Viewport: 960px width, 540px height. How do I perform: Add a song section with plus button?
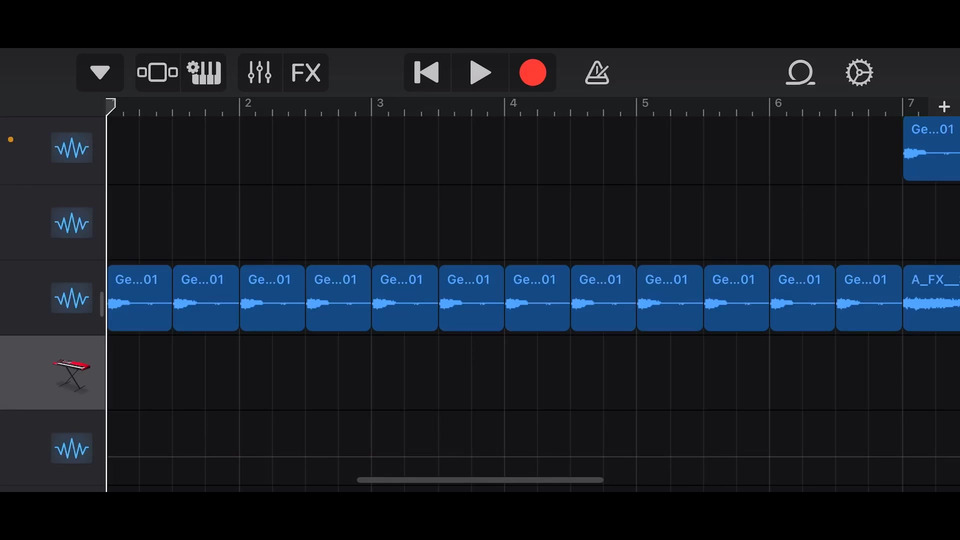pyautogui.click(x=944, y=106)
